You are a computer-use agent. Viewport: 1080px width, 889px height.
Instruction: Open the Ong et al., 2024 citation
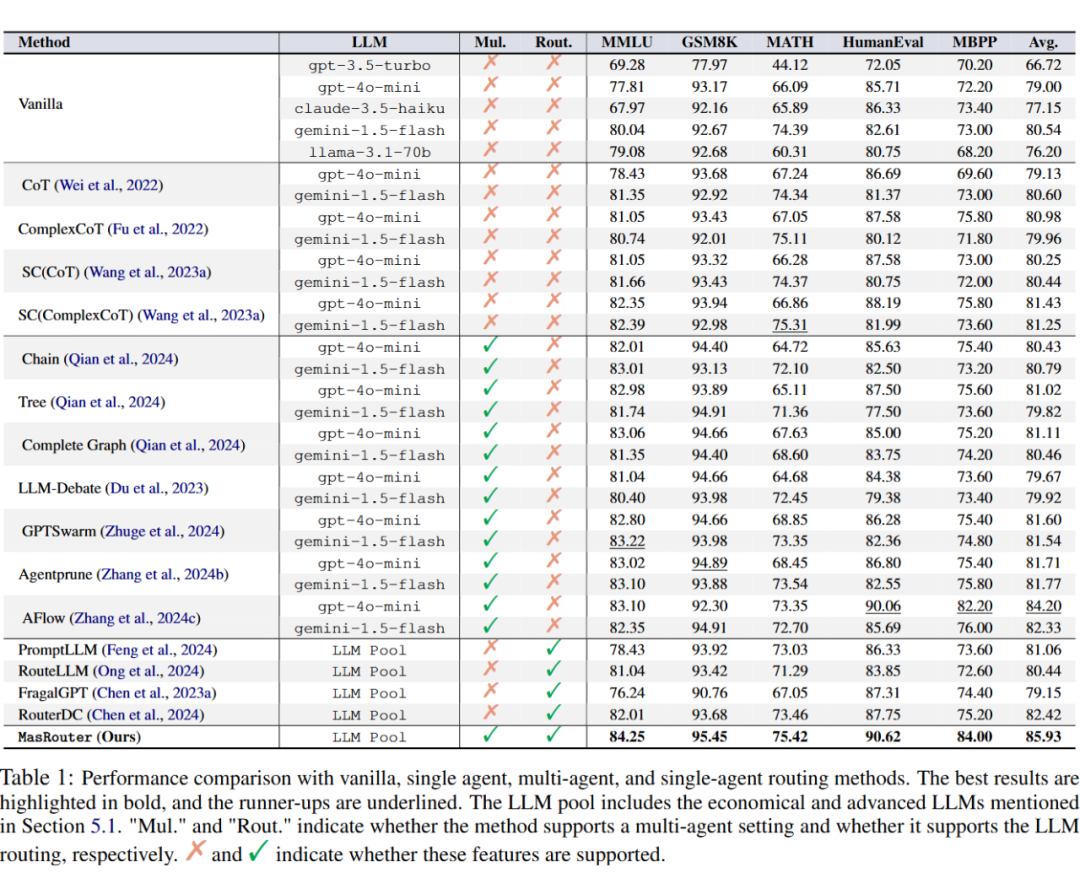[x=147, y=671]
